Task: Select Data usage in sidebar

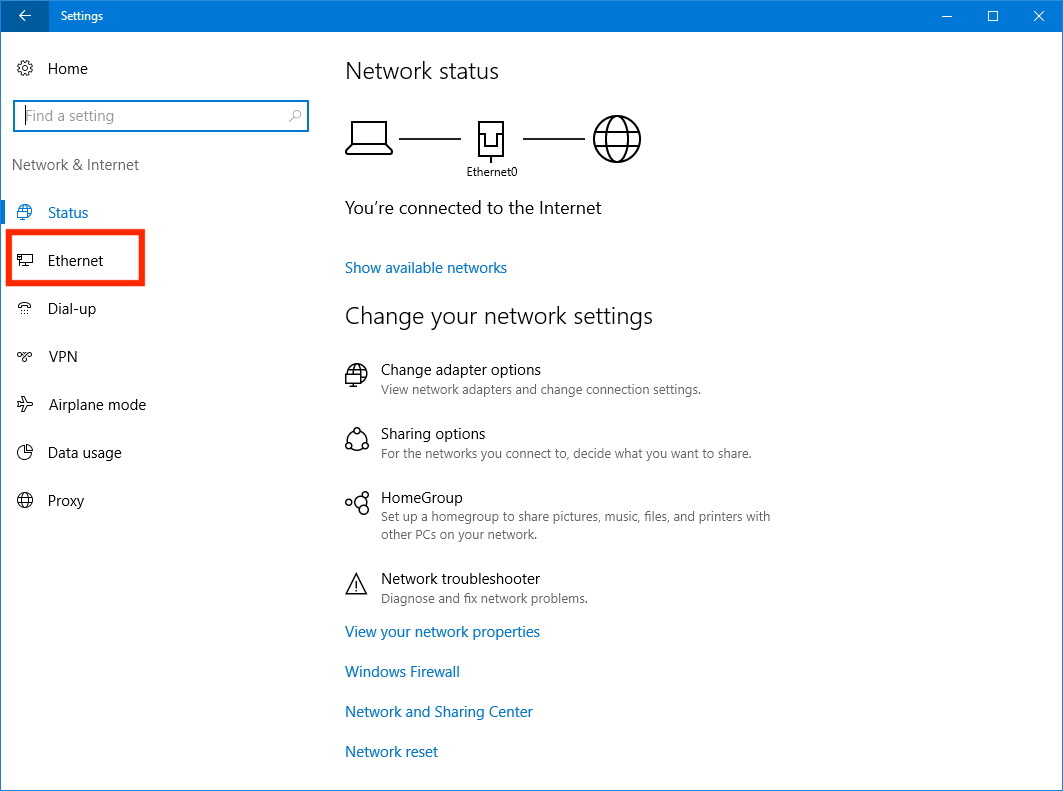Action: pyautogui.click(x=84, y=453)
